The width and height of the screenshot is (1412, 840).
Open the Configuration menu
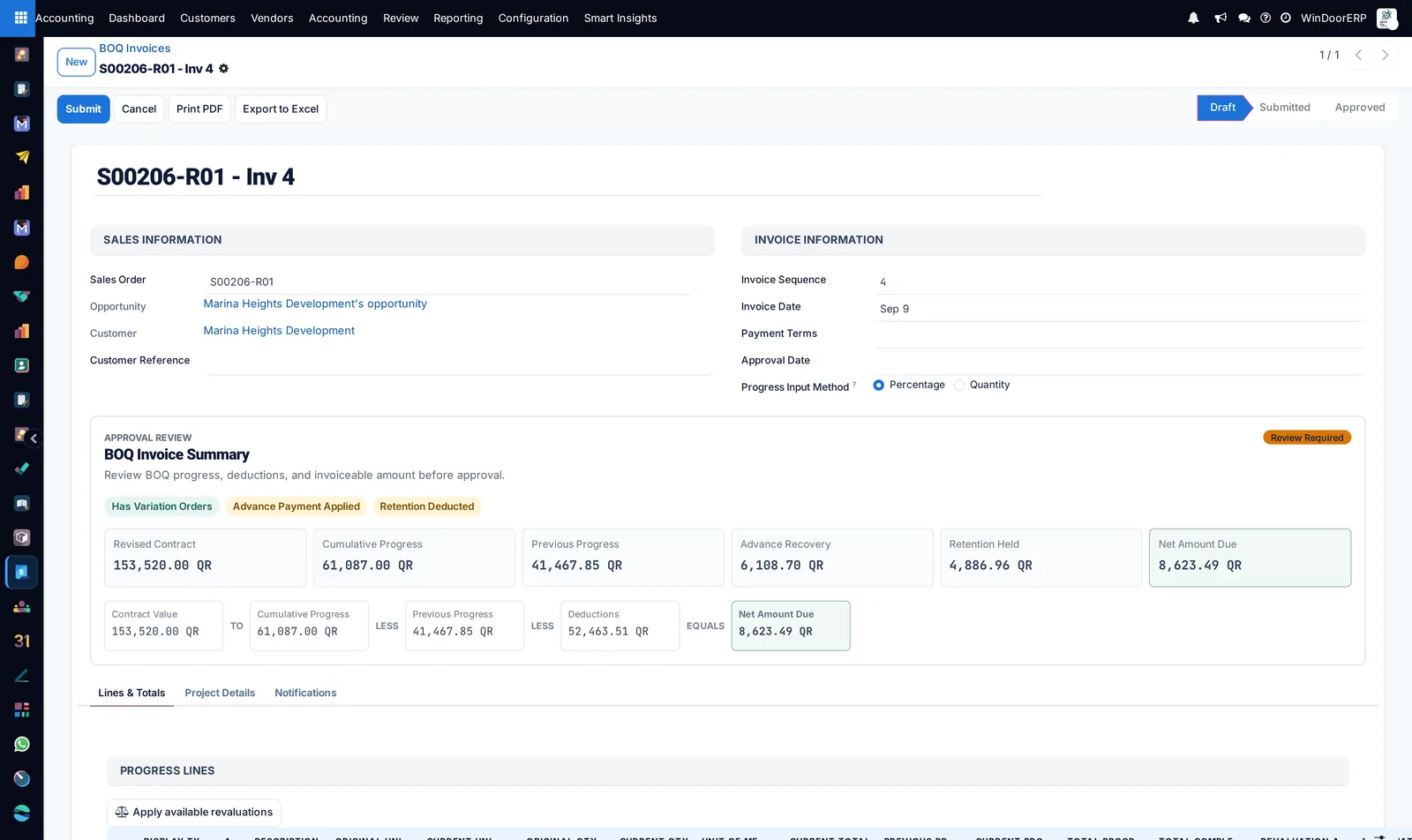(x=533, y=18)
